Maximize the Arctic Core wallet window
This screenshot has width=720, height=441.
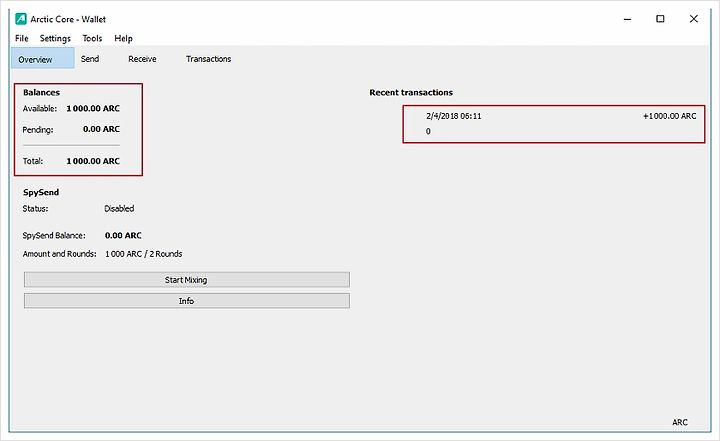point(660,19)
